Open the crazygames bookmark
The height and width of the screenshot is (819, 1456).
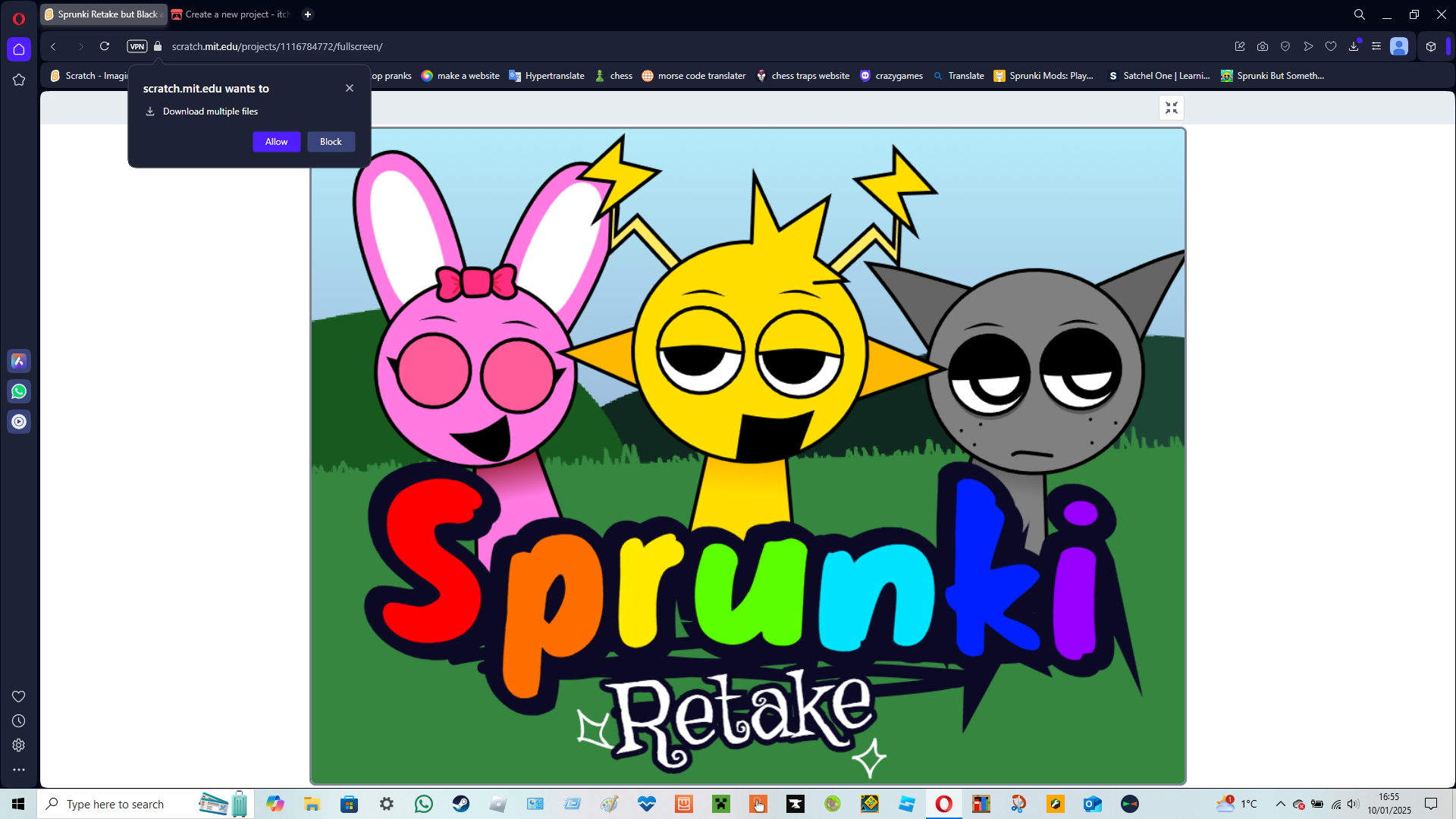click(x=891, y=76)
